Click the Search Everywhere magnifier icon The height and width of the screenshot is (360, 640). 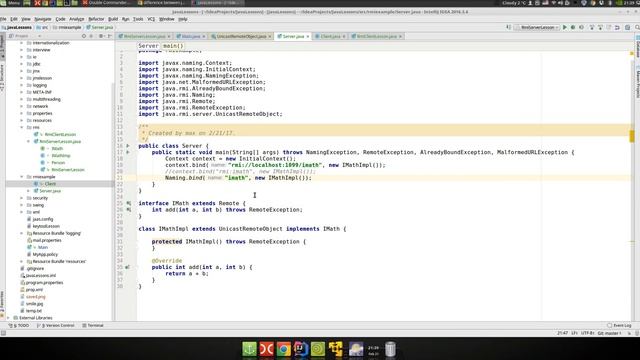(637, 27)
